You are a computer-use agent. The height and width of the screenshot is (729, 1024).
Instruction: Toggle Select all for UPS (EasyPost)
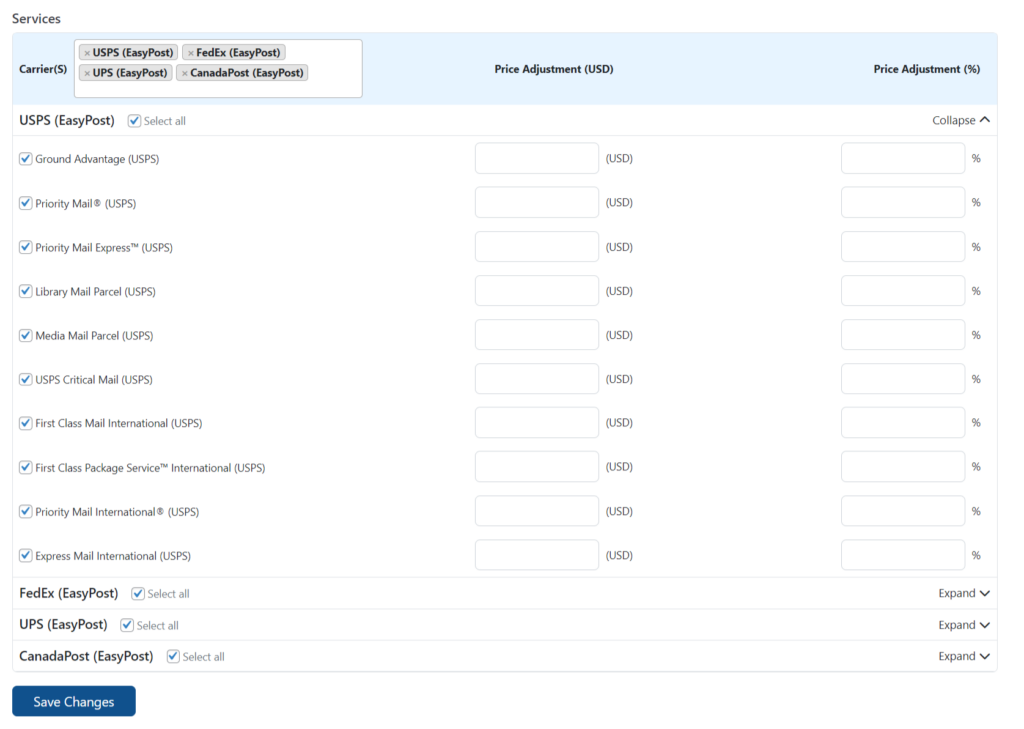[x=127, y=625]
